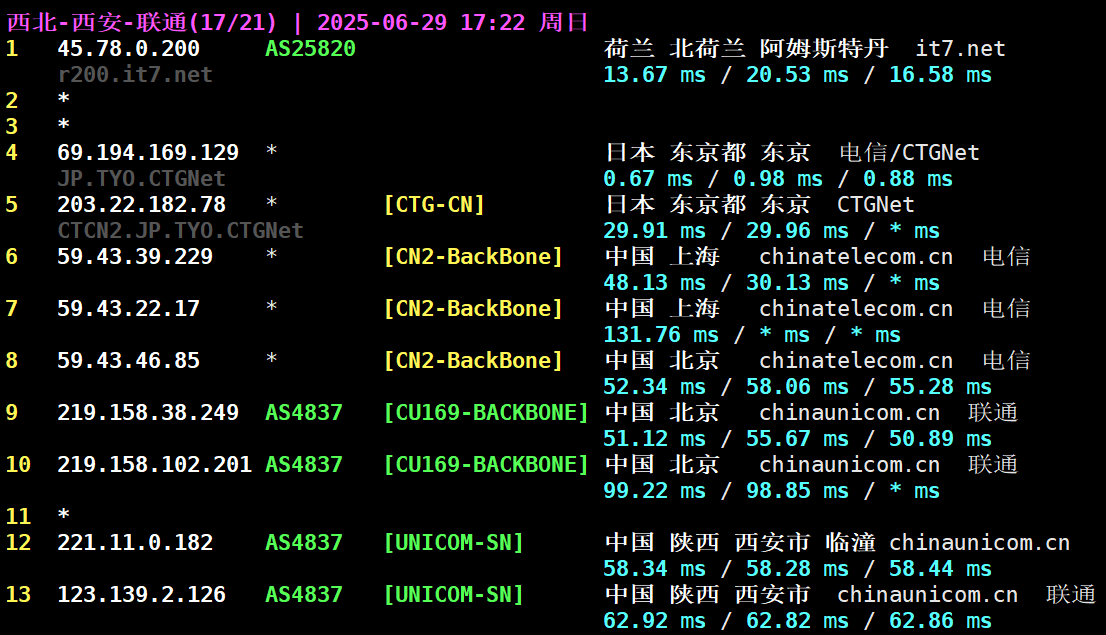Click the 中国 陕西 西安市 临潼 location text
The height and width of the screenshot is (635, 1106).
740,542
